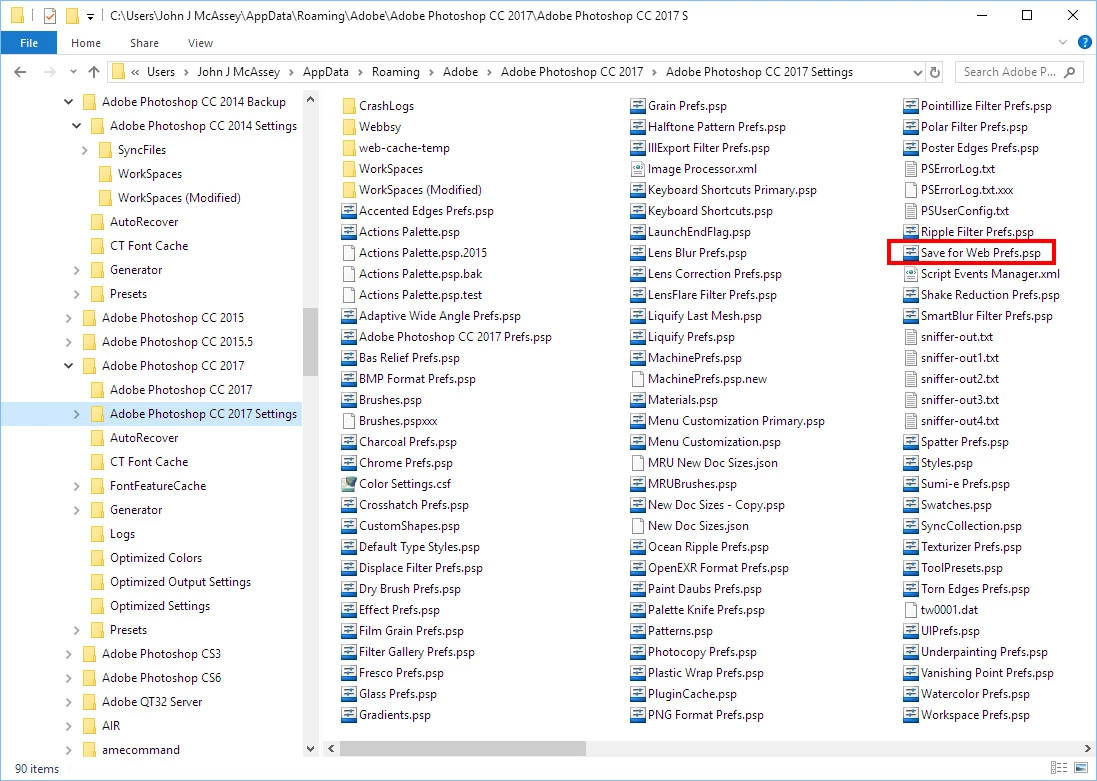Go to Adobe in breadcrumb path

click(x=460, y=72)
